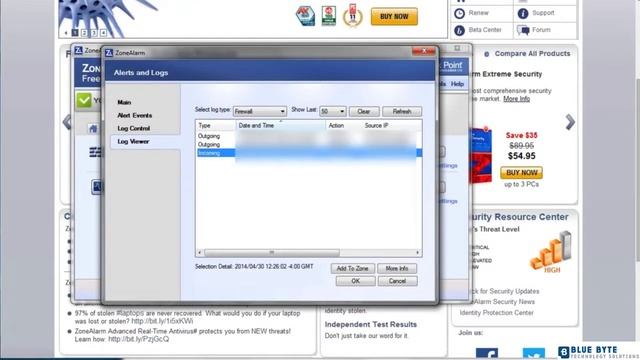
Task: Click the Forum speech bubbles icon
Action: (523, 30)
